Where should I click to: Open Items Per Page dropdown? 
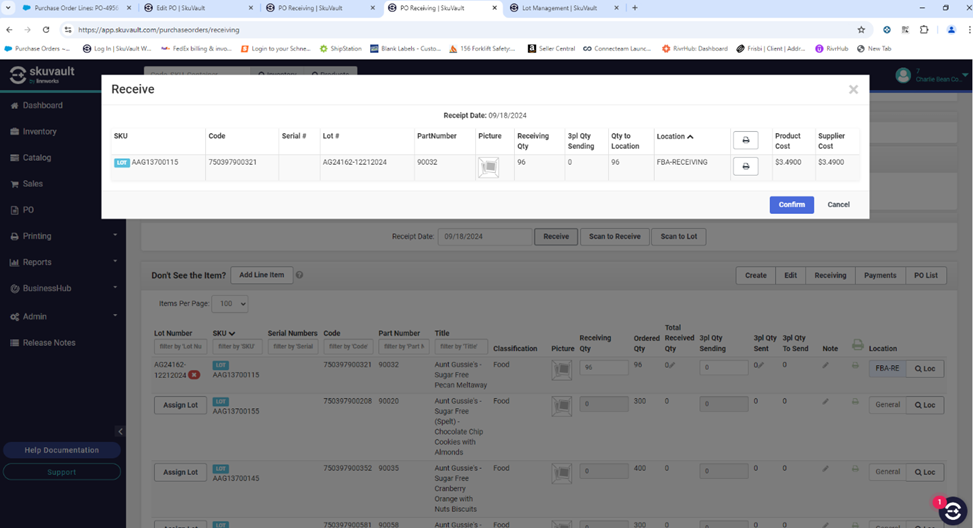pos(230,303)
